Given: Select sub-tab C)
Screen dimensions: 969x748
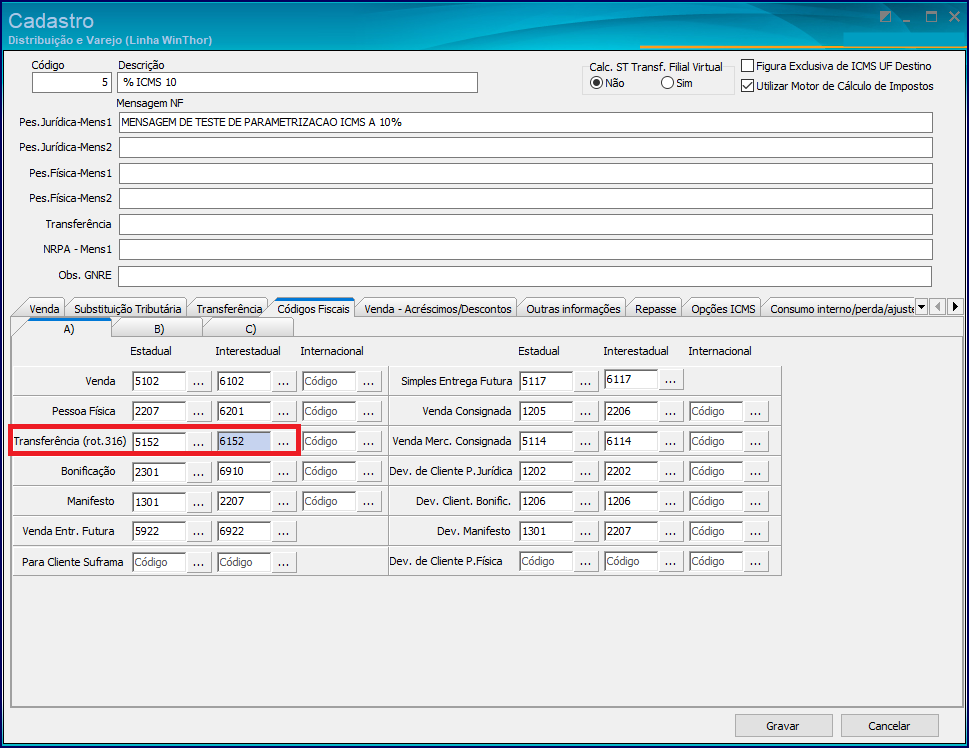Looking at the screenshot, I should 250,329.
